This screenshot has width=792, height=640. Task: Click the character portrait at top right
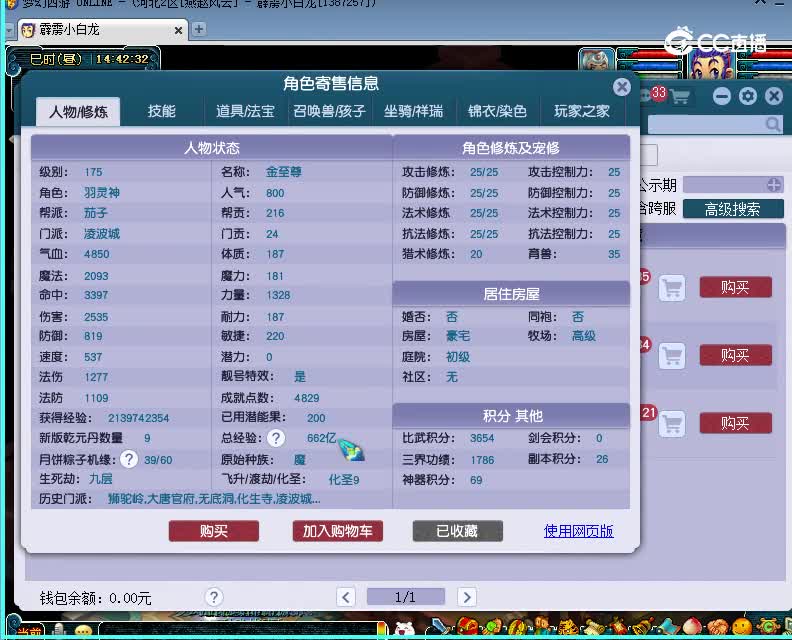[711, 64]
